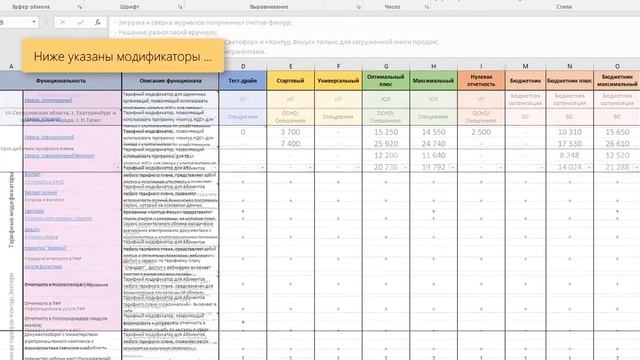
Task: Select the ЮЛ cell under Оптимальный плюс
Action: (386, 99)
